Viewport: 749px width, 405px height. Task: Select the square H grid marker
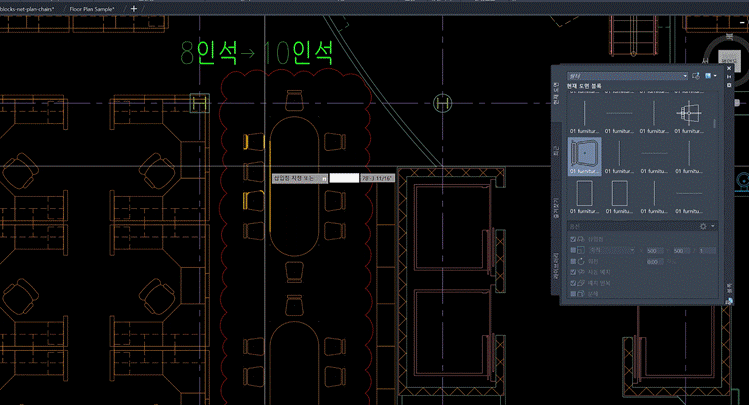click(x=200, y=103)
